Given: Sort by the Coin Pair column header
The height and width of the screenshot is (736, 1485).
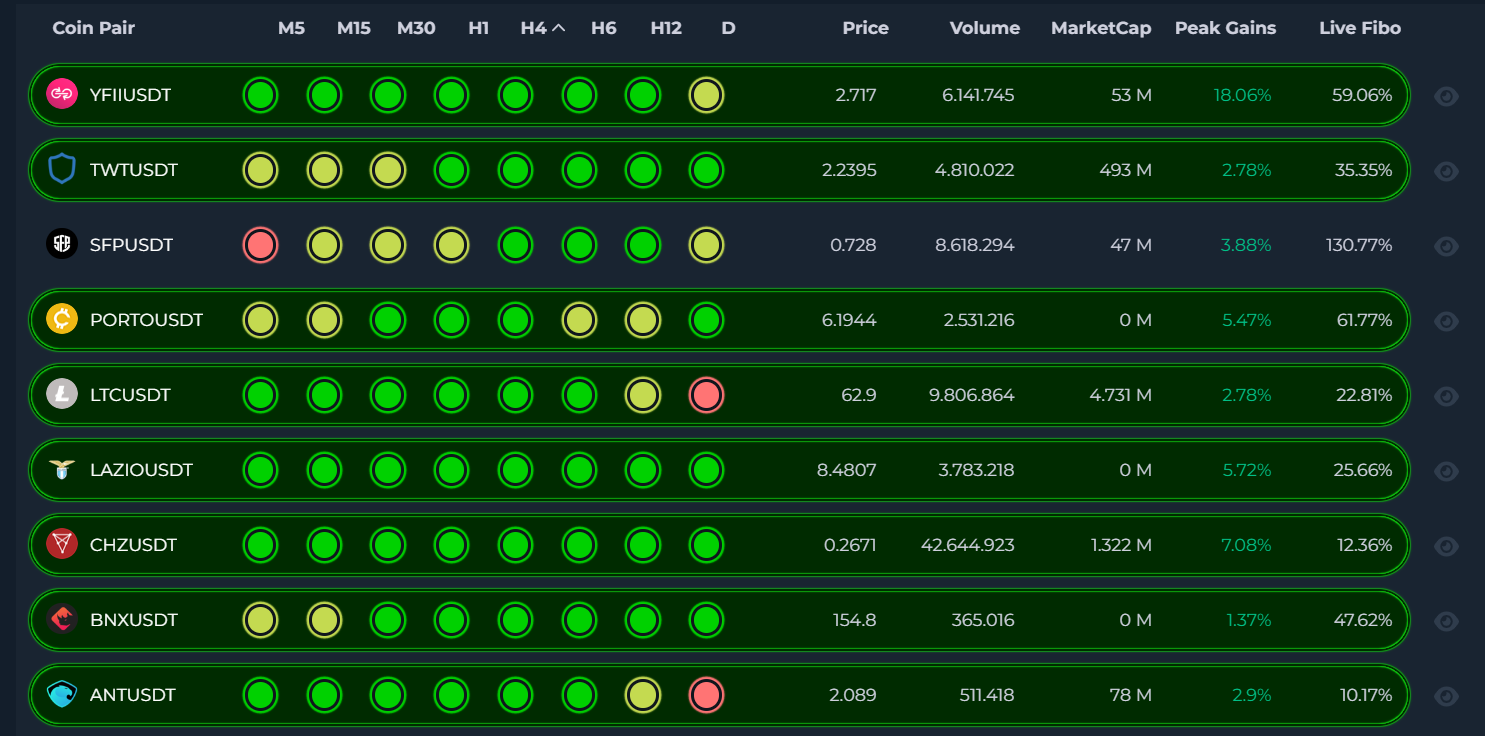Looking at the screenshot, I should tap(93, 28).
